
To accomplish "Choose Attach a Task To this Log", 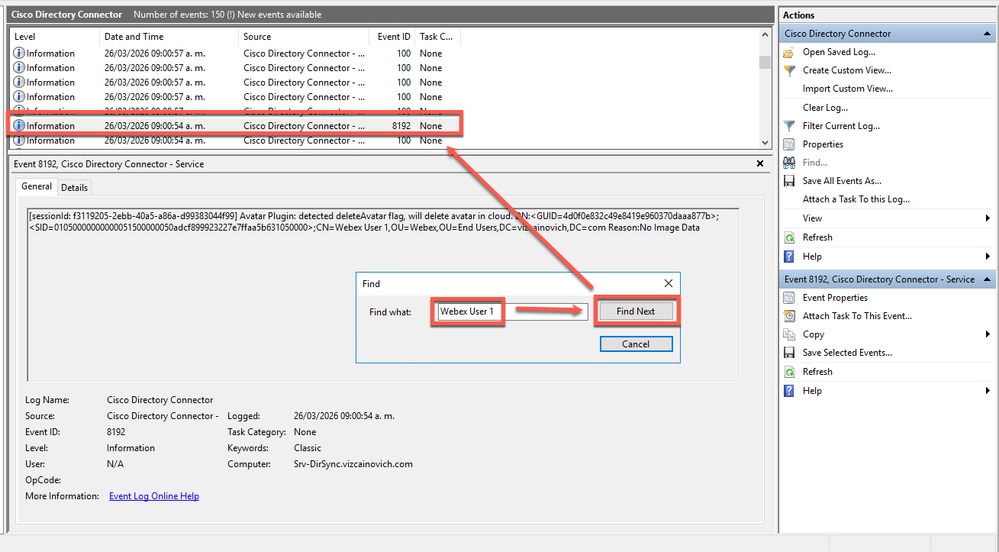I will pyautogui.click(x=856, y=200).
